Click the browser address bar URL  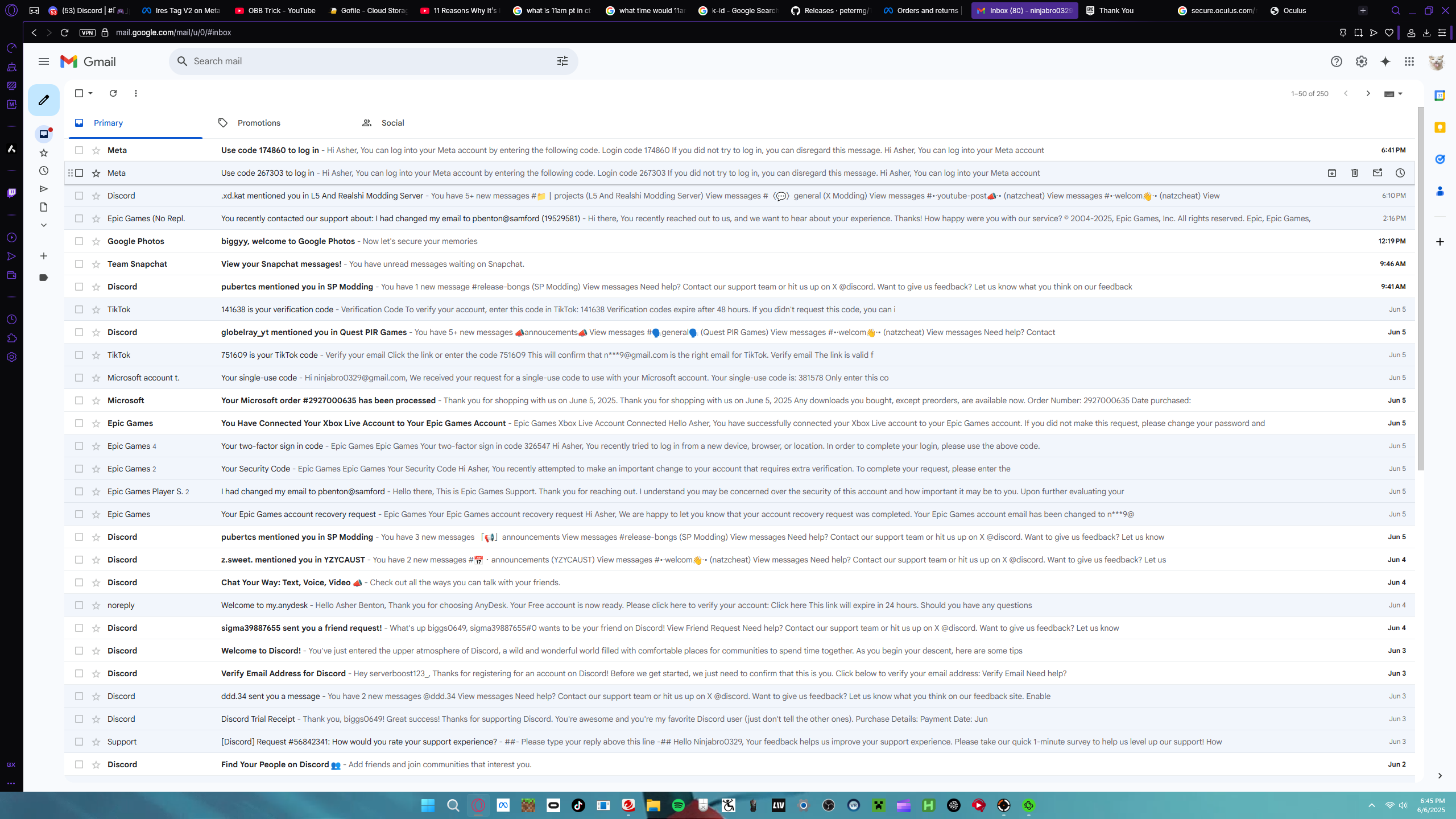click(173, 32)
